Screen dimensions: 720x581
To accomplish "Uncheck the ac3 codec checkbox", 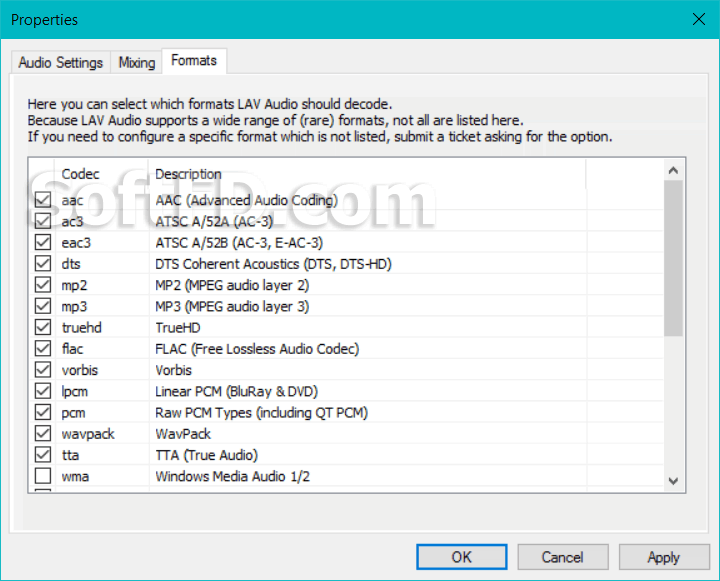I will coord(43,221).
